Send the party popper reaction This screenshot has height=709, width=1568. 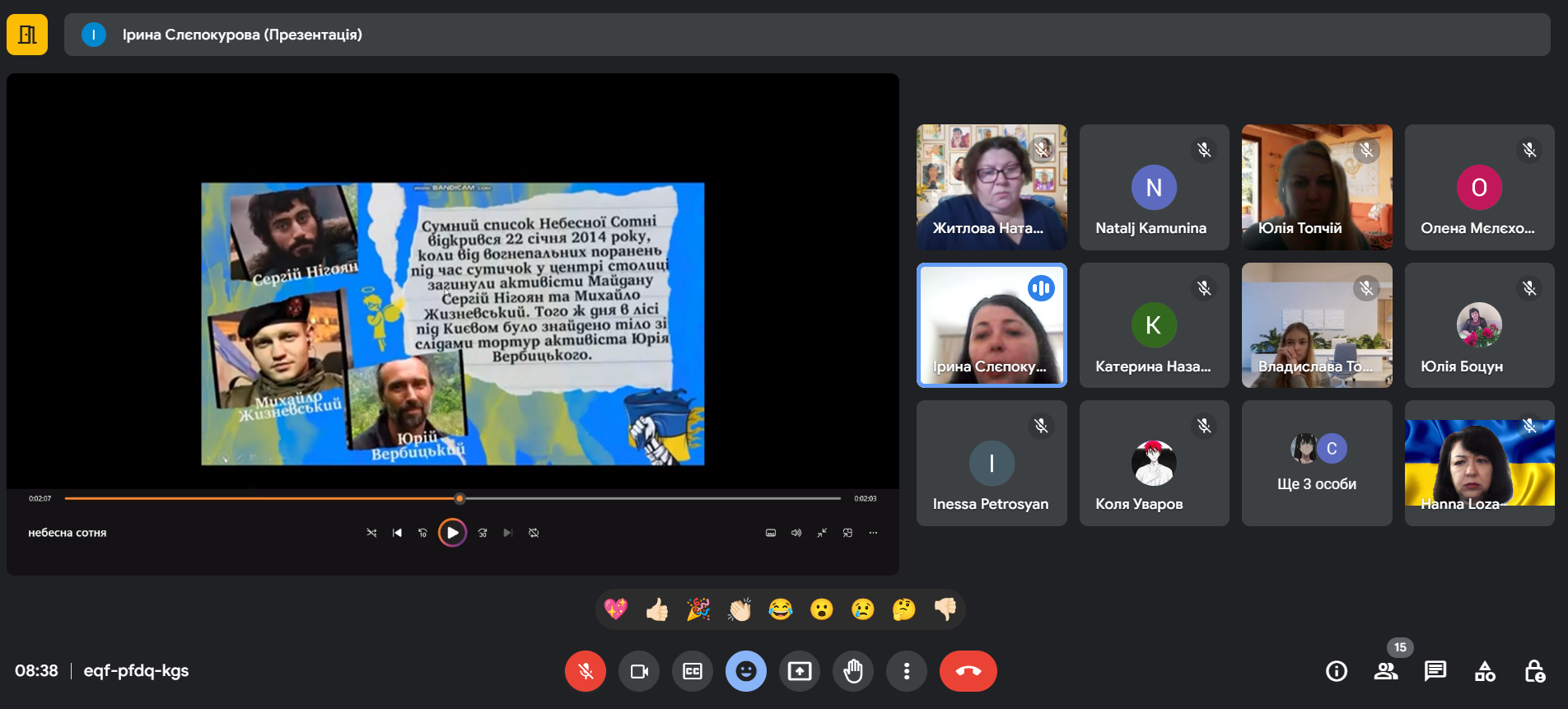coord(698,609)
